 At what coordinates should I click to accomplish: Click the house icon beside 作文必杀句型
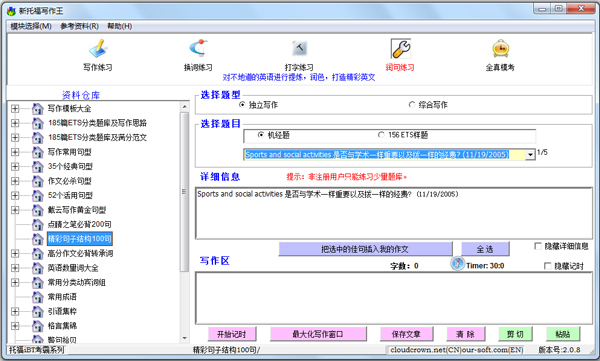tap(37, 181)
